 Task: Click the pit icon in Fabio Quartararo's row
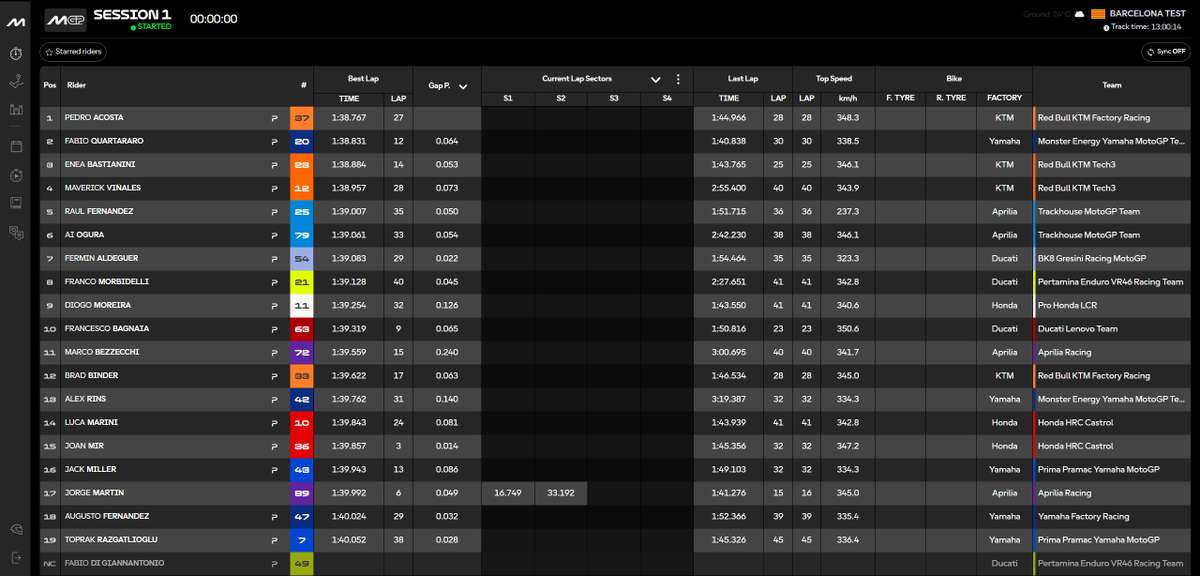coord(274,141)
